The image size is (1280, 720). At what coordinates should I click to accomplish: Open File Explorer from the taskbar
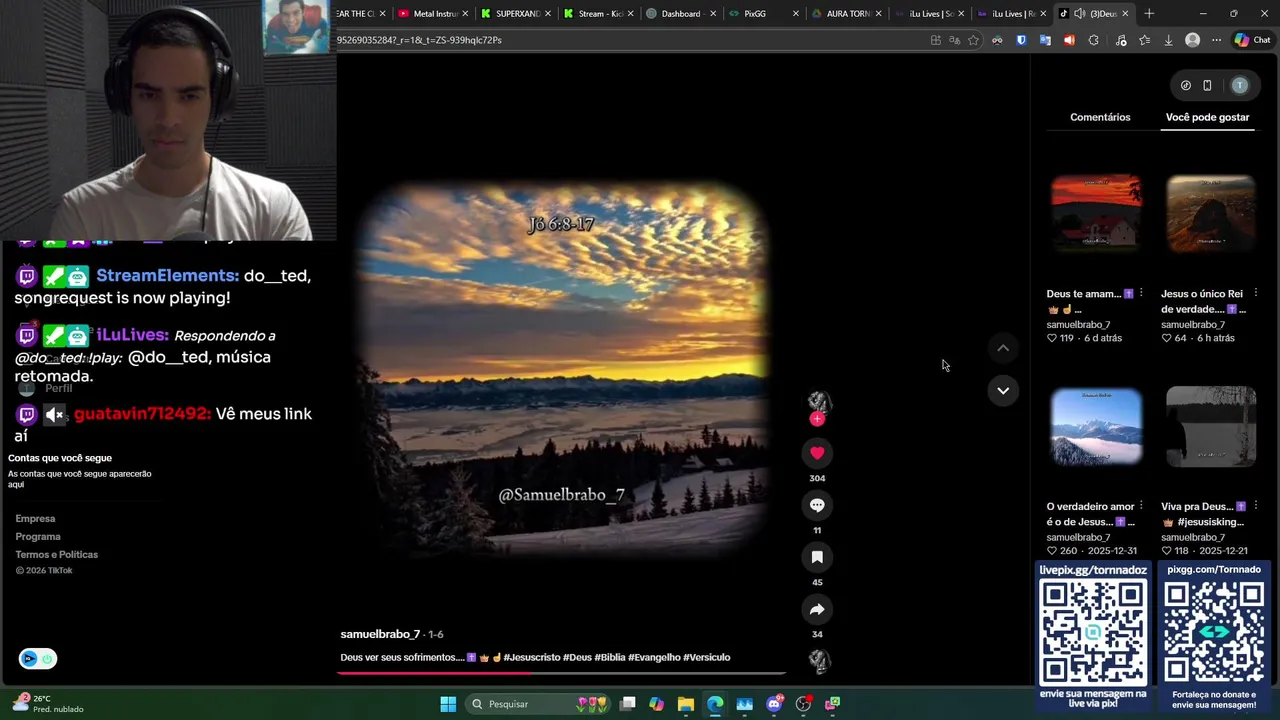[685, 704]
